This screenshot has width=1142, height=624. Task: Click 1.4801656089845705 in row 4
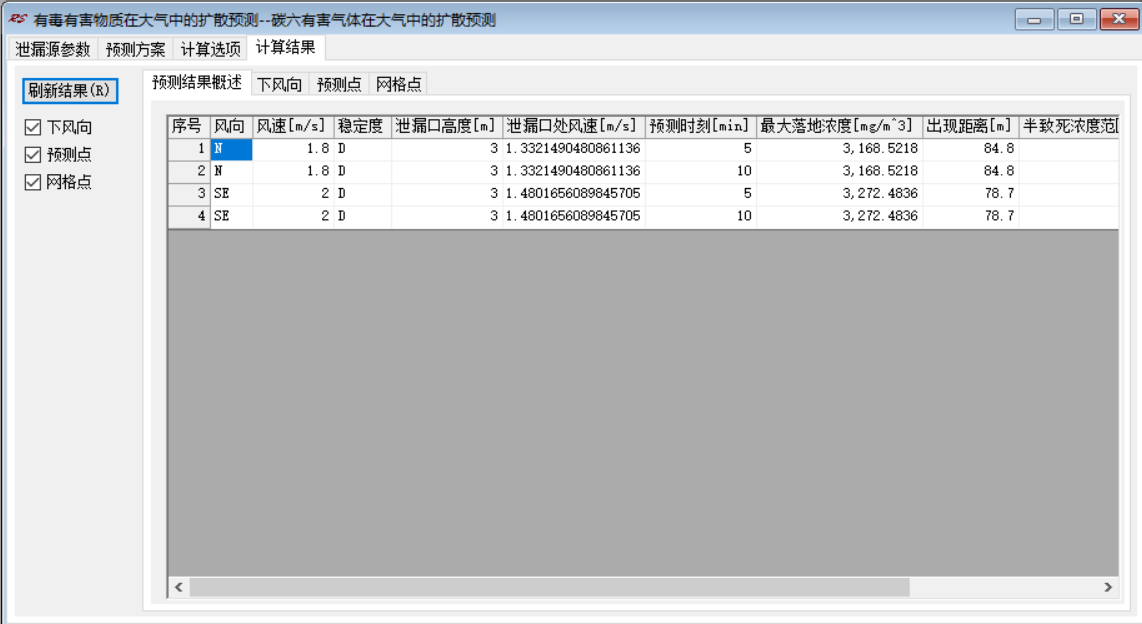[x=573, y=216]
